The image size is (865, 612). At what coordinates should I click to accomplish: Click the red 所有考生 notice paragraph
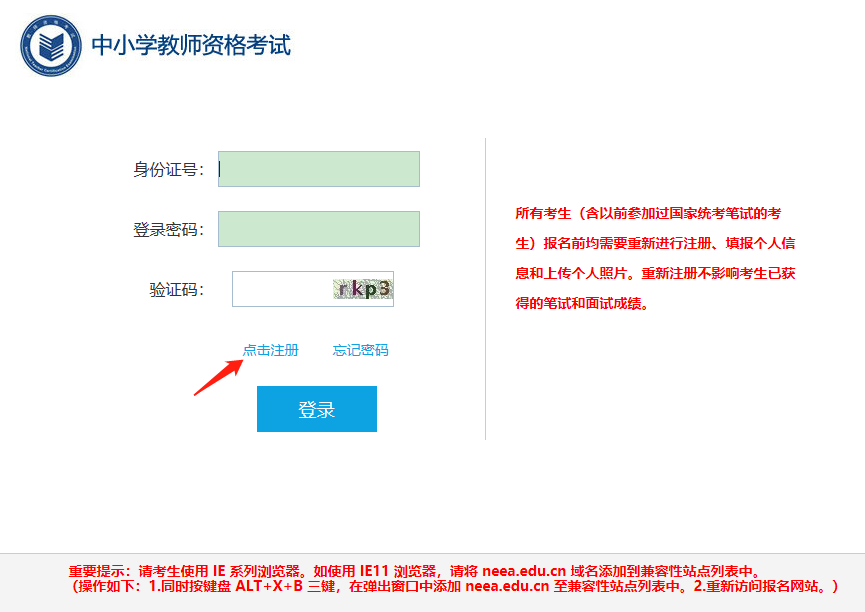click(655, 258)
